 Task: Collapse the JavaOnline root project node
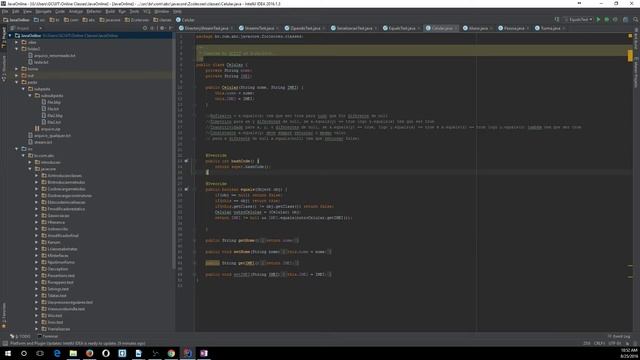[10, 36]
